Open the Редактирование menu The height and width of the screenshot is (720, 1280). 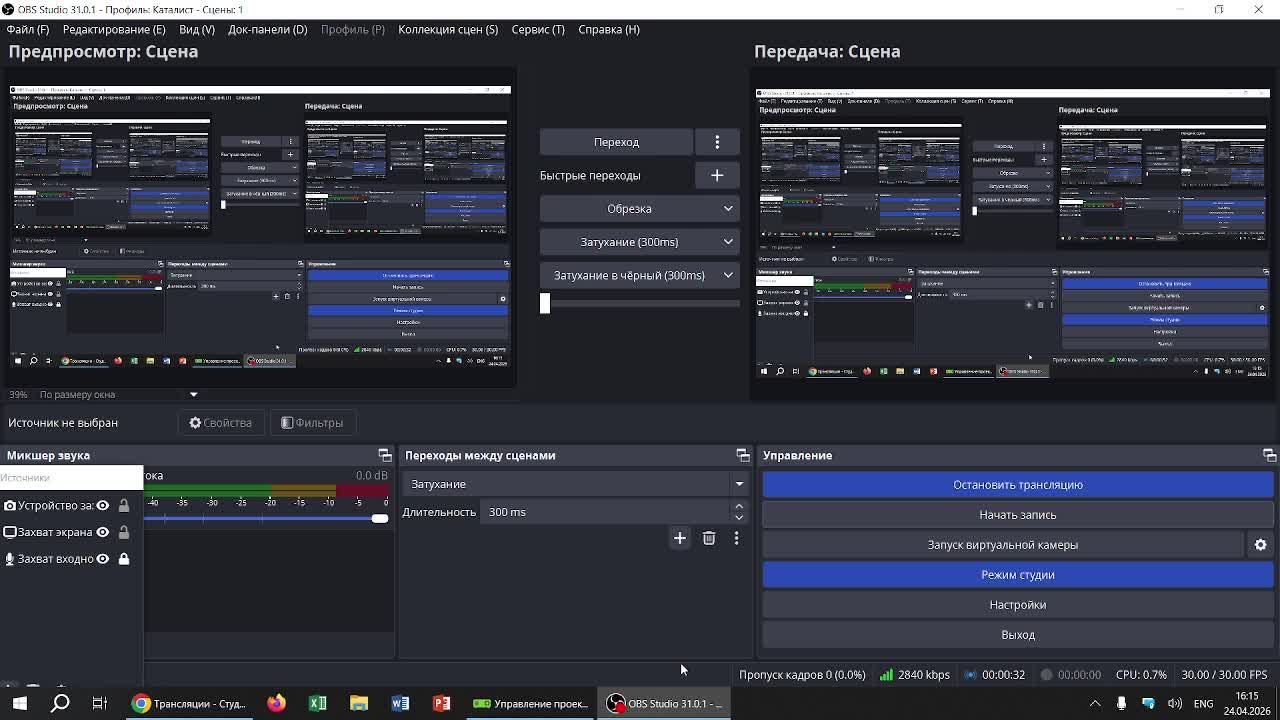pos(114,29)
